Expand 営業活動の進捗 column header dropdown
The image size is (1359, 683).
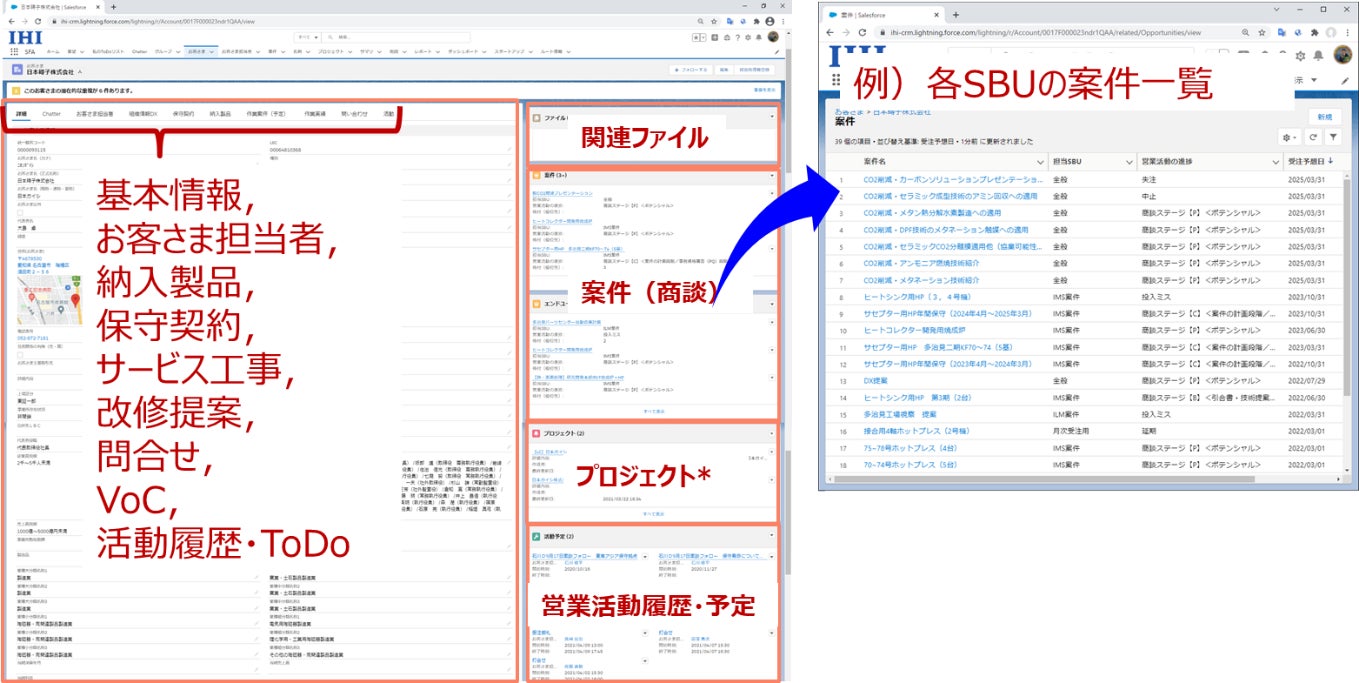click(1275, 162)
